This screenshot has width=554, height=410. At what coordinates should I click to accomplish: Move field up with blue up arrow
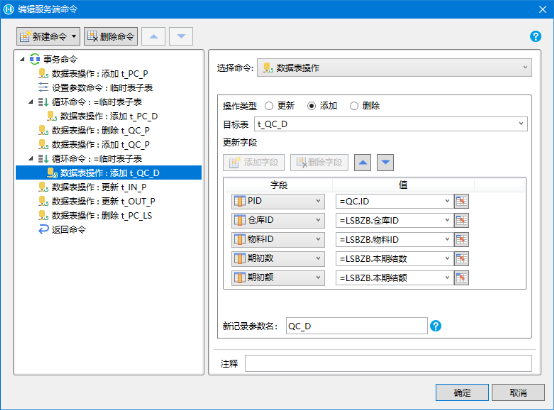pos(363,163)
